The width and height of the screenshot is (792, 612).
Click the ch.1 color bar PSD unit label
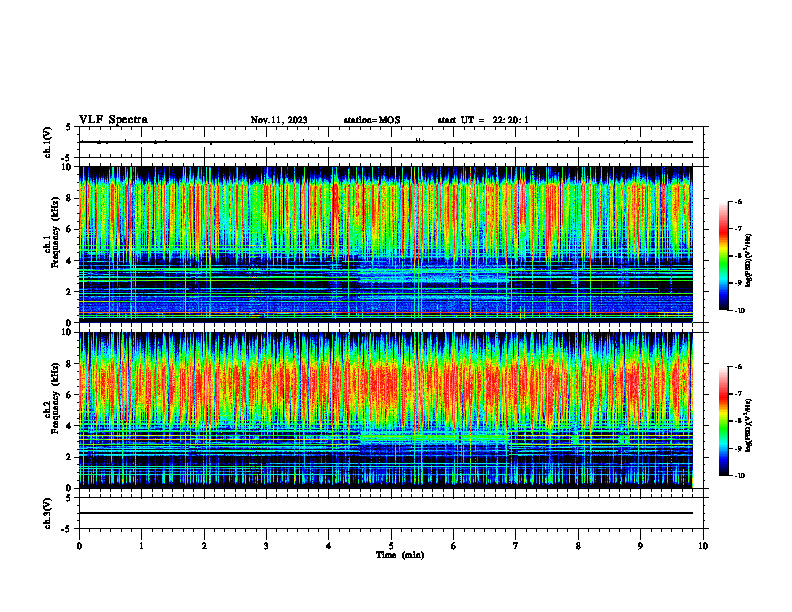point(749,260)
